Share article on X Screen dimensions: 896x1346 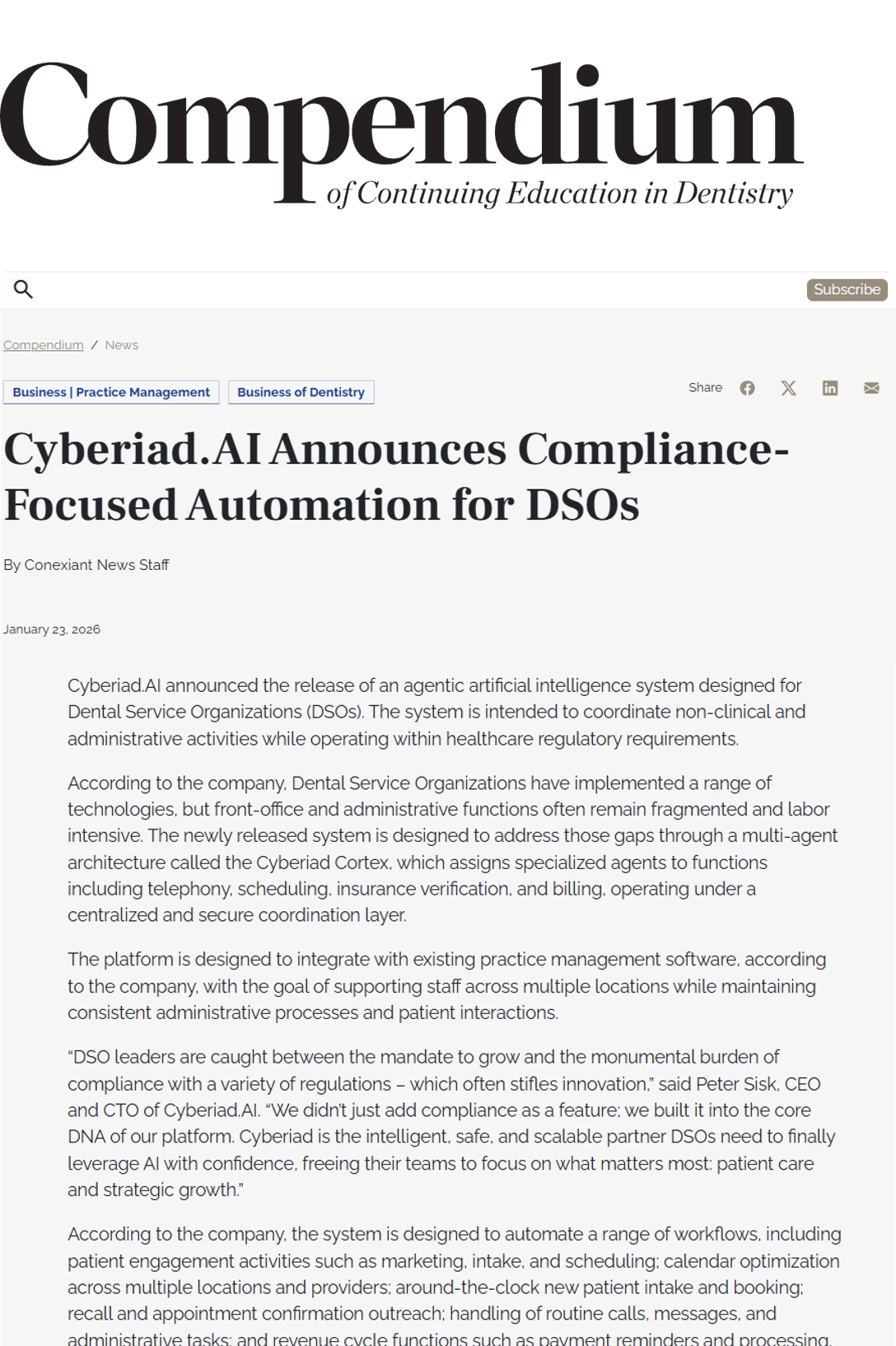click(789, 388)
